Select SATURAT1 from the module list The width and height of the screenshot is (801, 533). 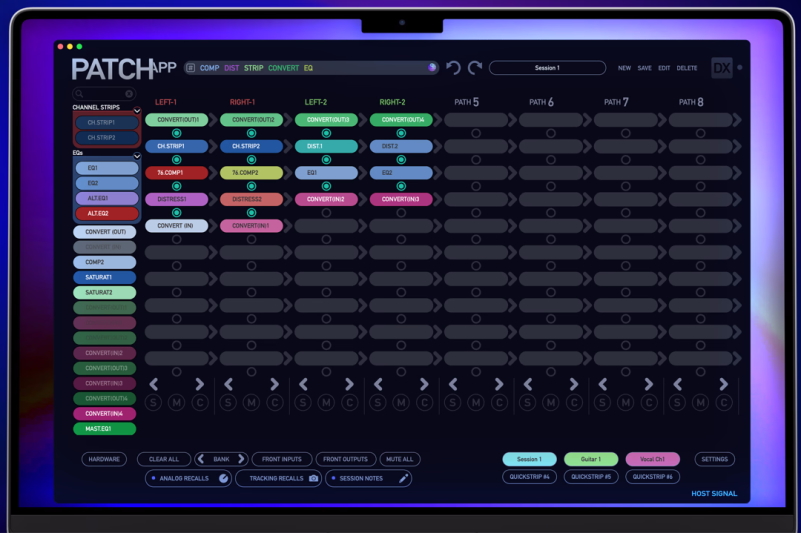click(105, 277)
